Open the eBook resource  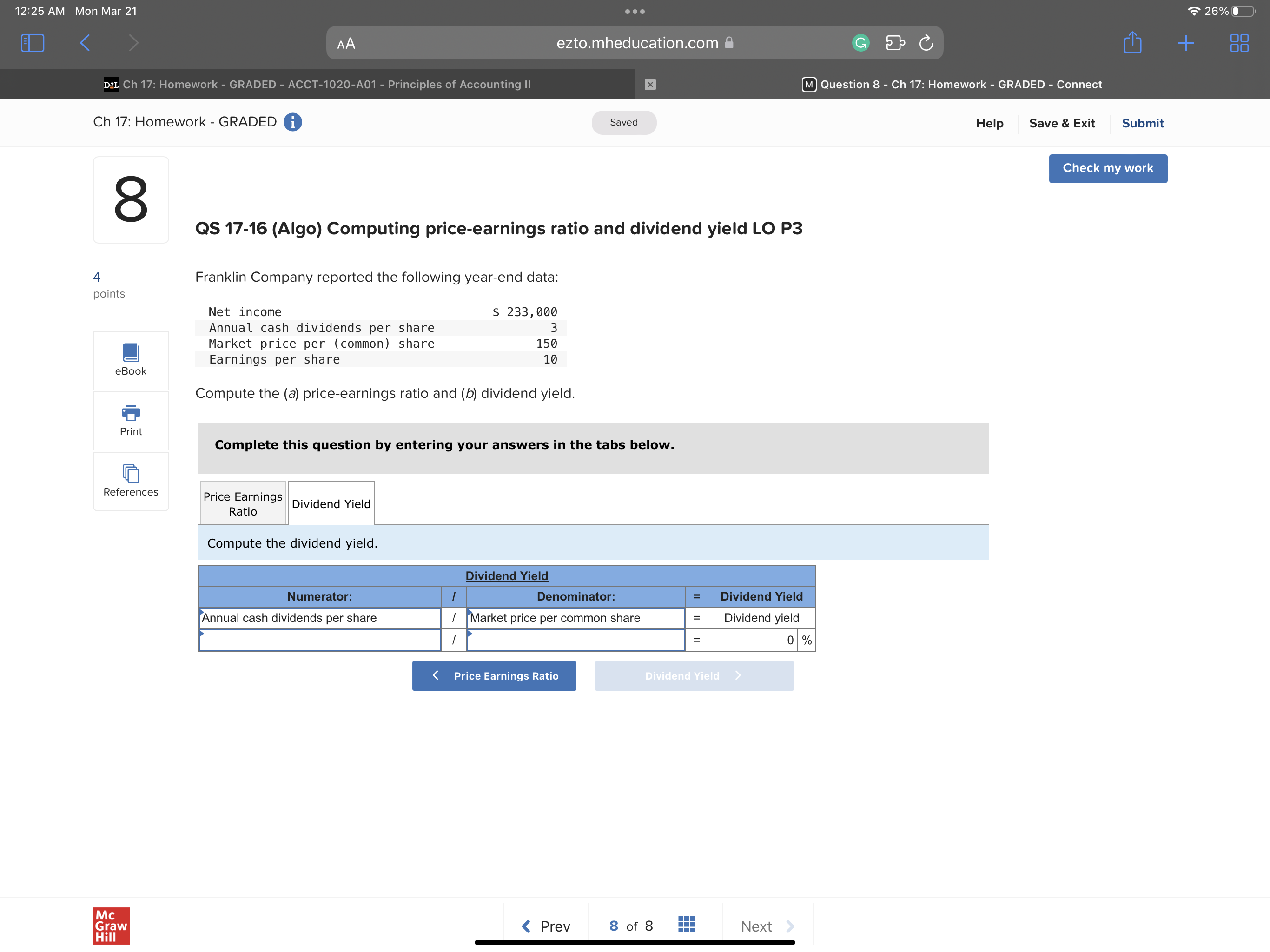[x=131, y=360]
